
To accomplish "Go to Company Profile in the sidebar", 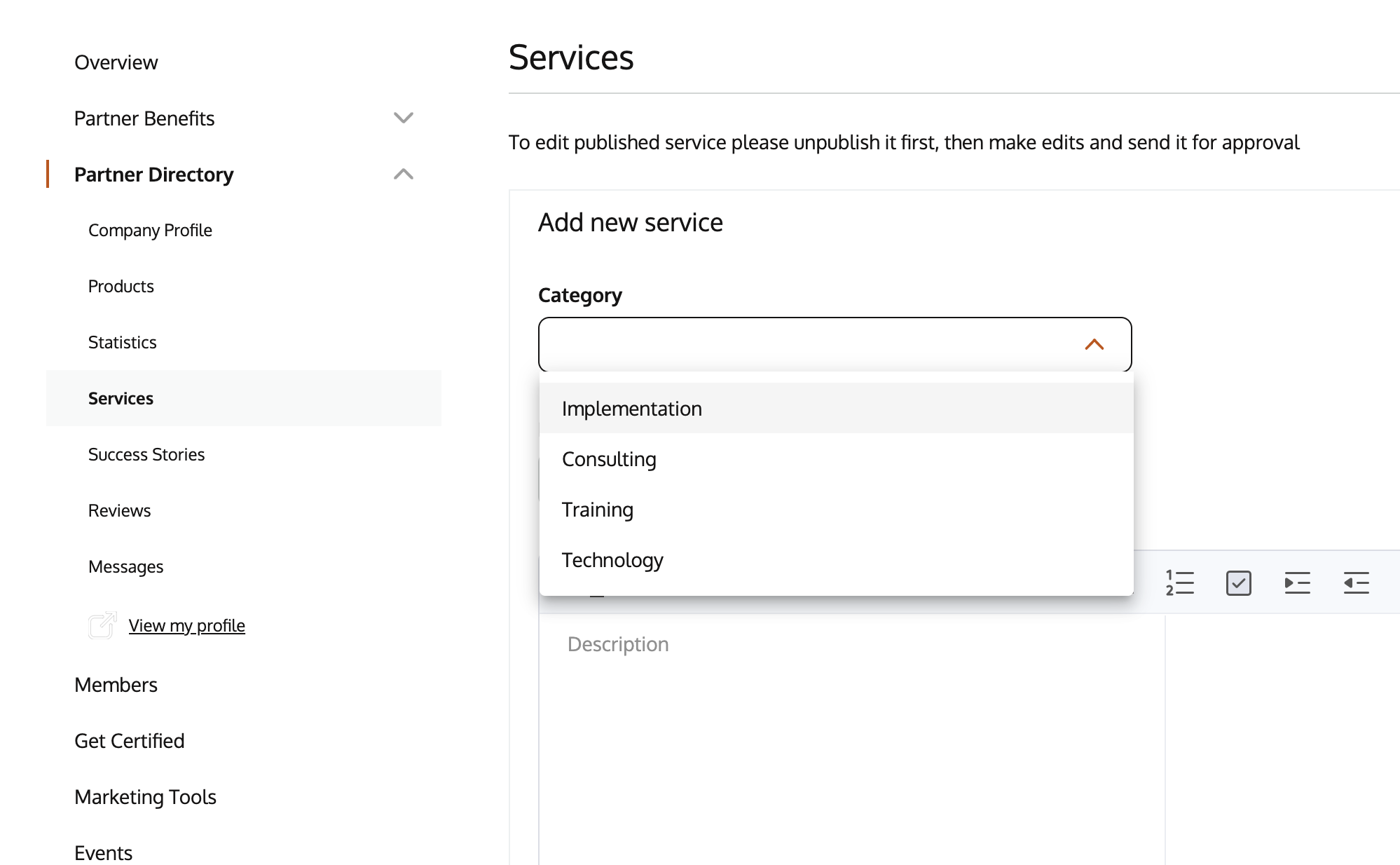I will pyautogui.click(x=150, y=230).
